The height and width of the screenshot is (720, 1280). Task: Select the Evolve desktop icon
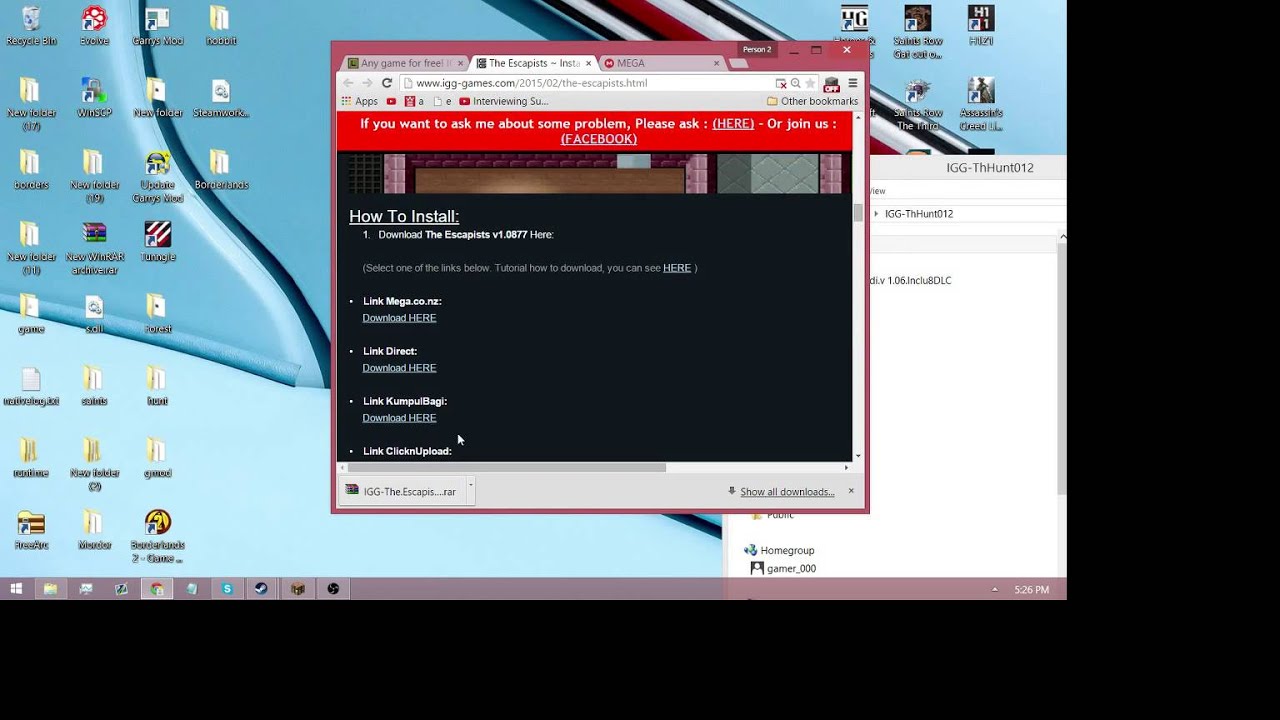click(x=94, y=26)
